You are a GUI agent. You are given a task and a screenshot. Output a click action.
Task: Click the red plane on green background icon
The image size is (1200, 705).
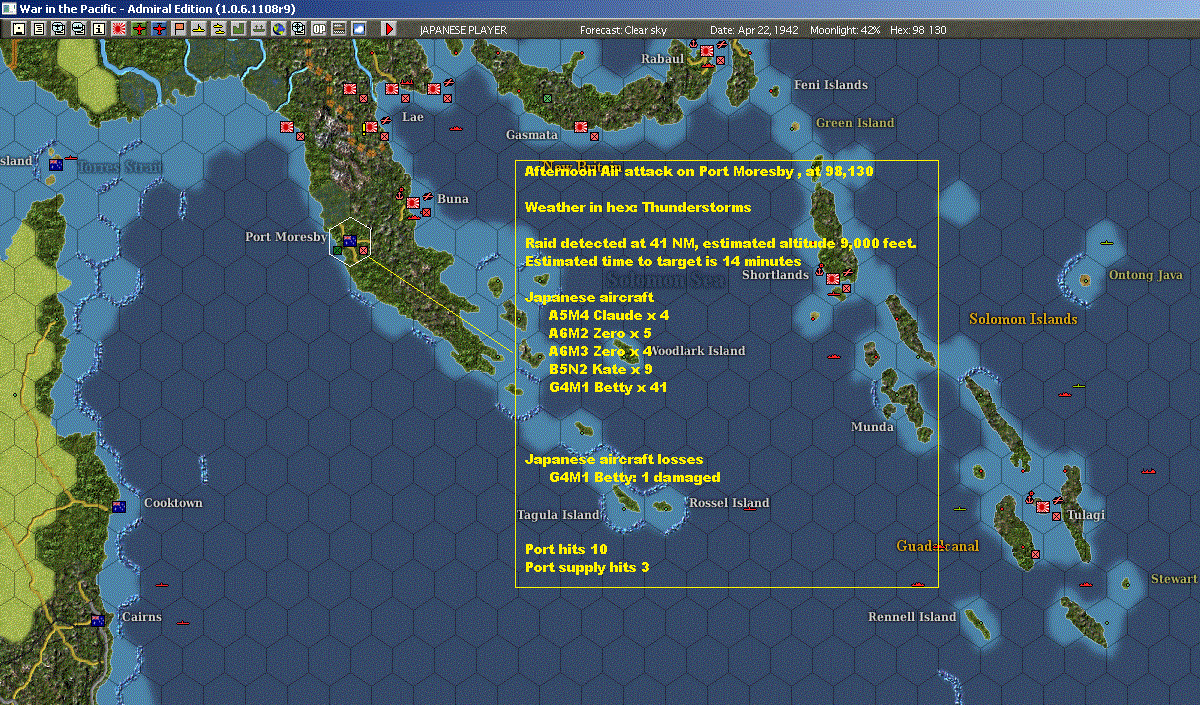click(x=139, y=29)
